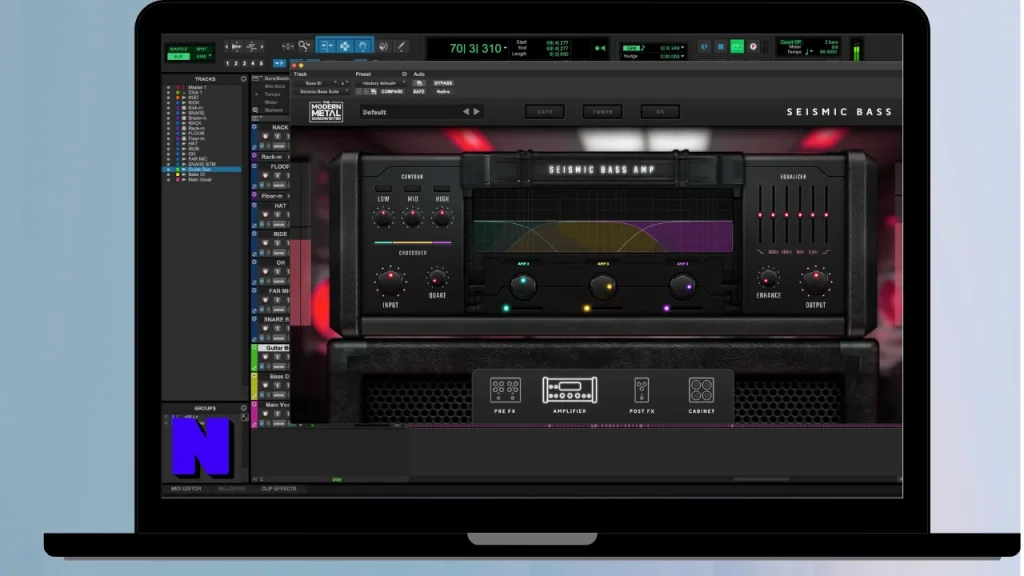Open the factory default preset dropdown

[x=383, y=83]
